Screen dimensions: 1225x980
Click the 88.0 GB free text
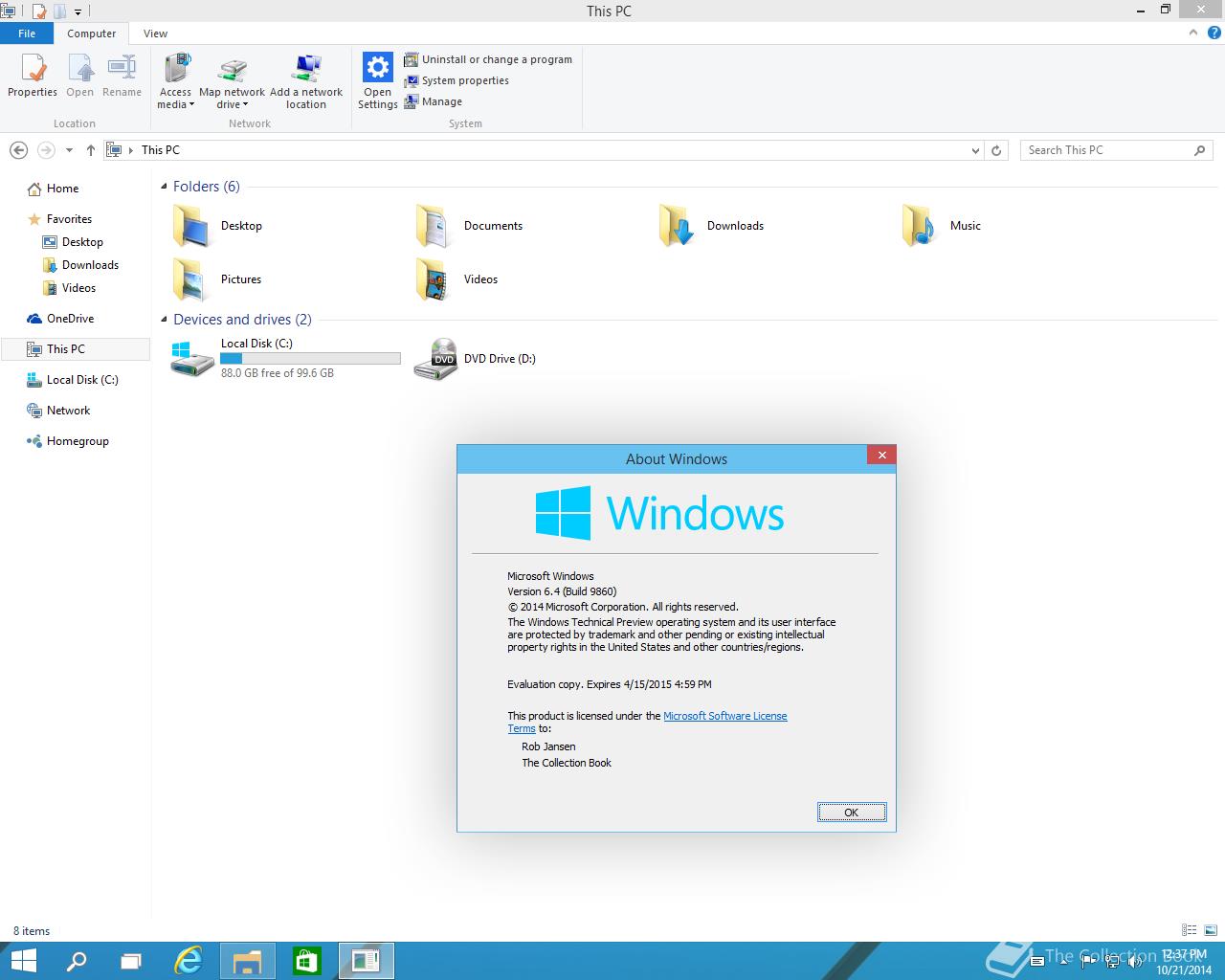[278, 373]
